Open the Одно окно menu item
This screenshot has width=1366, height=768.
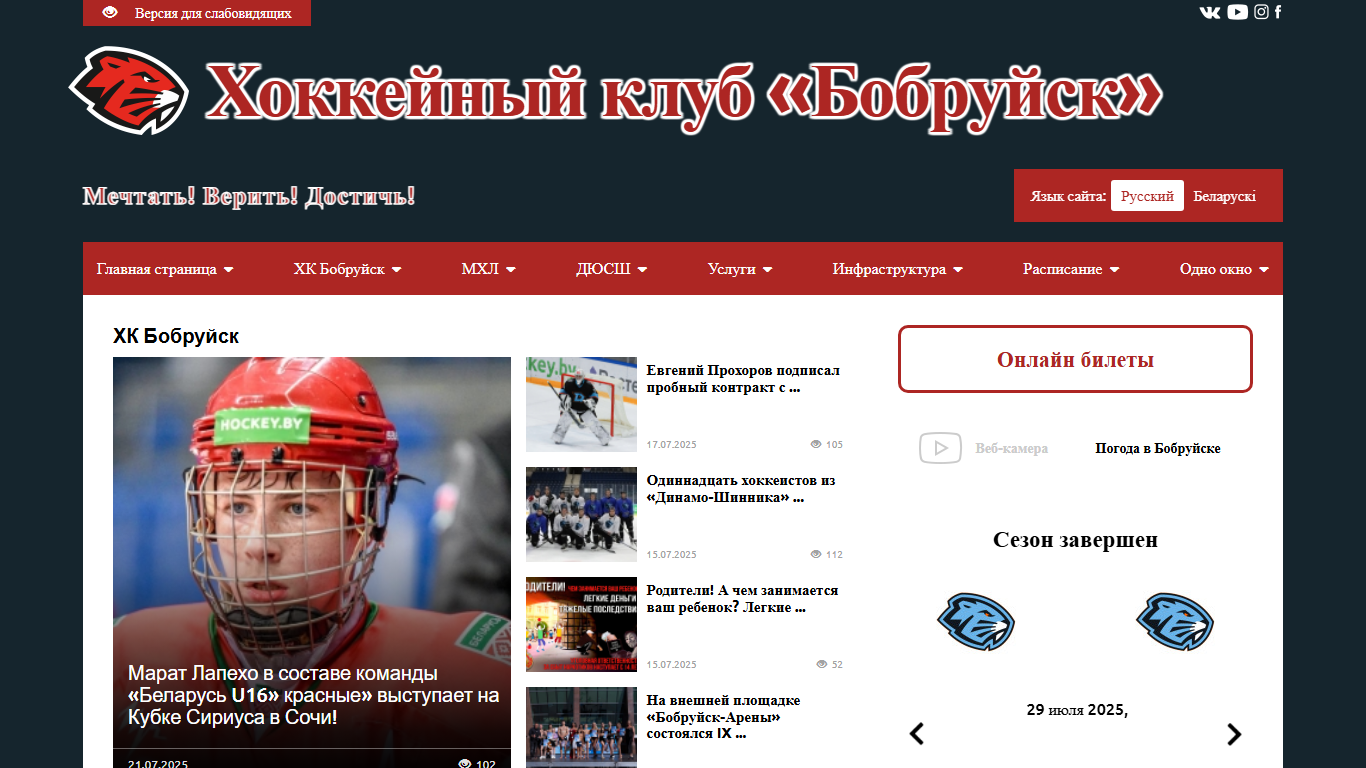pyautogui.click(x=1224, y=269)
